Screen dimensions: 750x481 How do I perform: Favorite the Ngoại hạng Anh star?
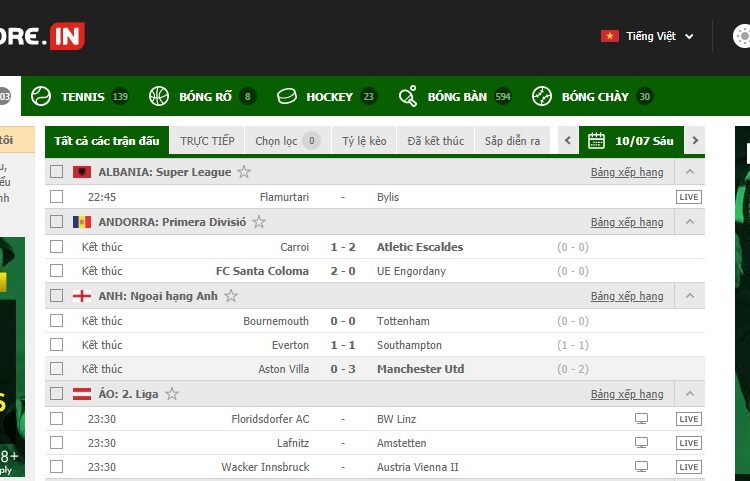pos(231,296)
